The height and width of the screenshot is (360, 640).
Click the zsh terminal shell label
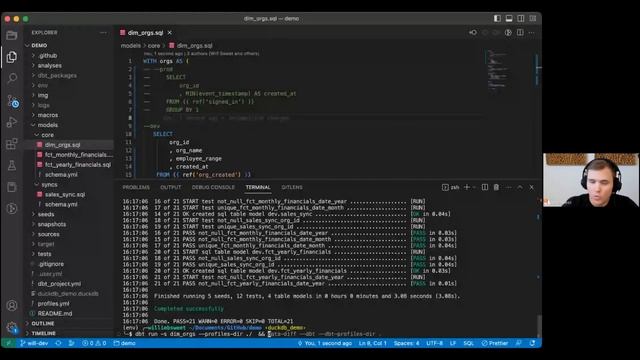coord(451,187)
